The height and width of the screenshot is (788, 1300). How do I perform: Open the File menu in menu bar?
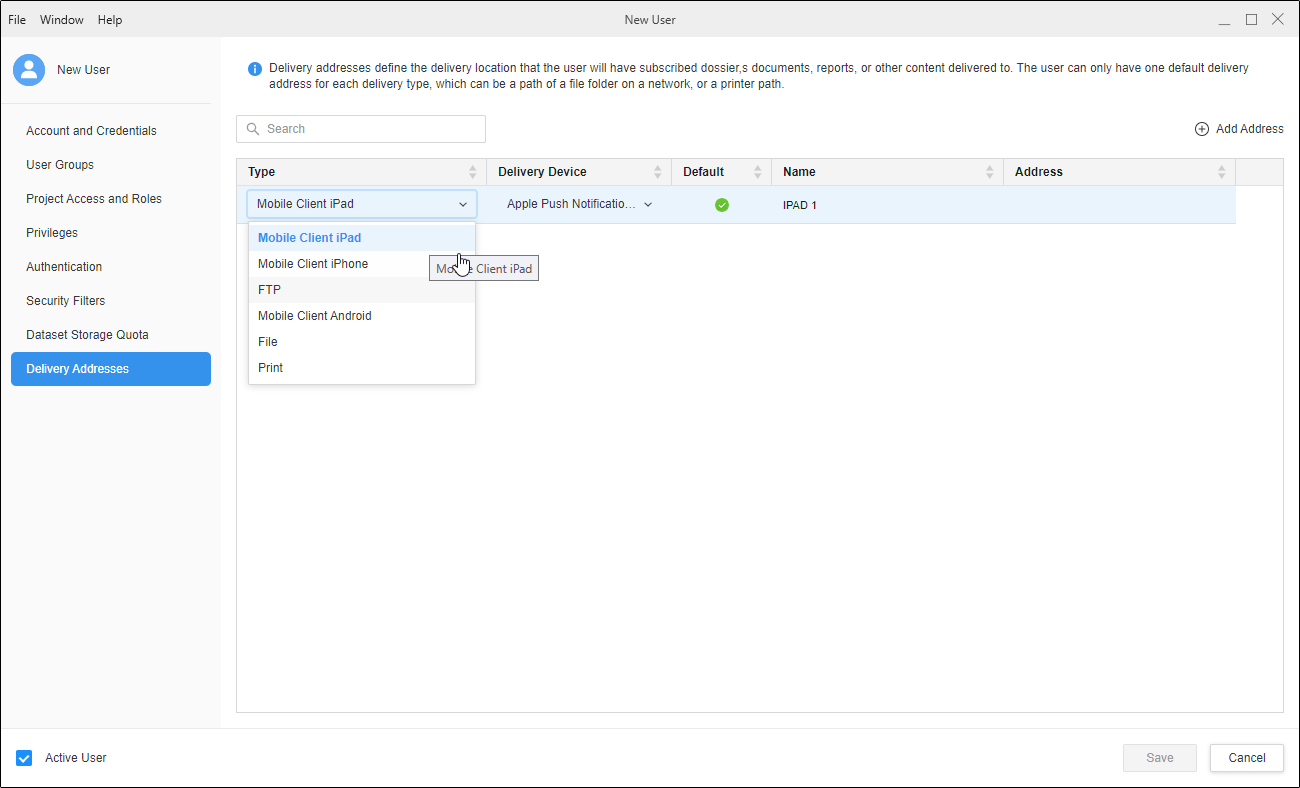17,20
